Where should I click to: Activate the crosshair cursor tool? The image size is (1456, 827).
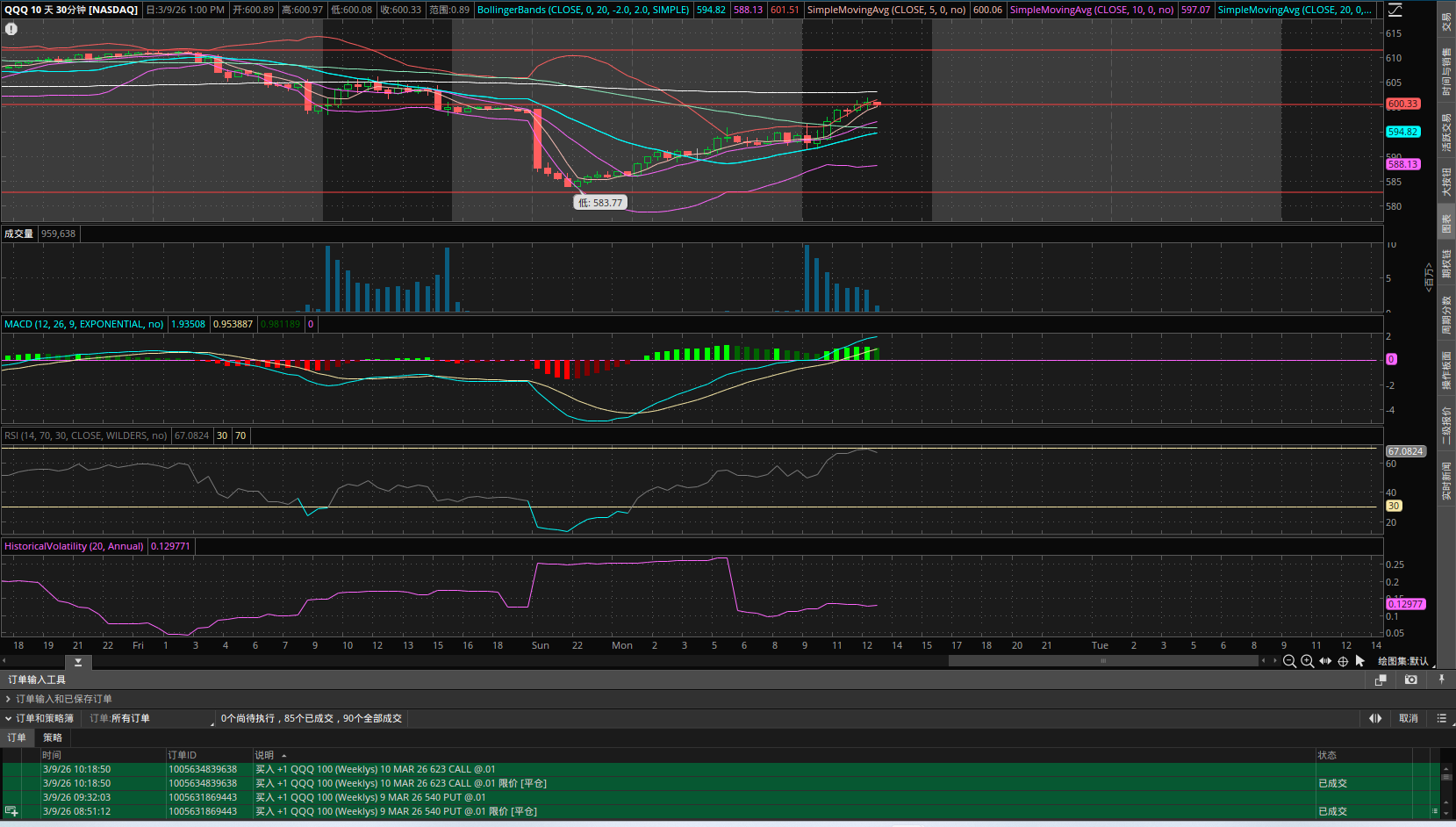tap(1343, 661)
